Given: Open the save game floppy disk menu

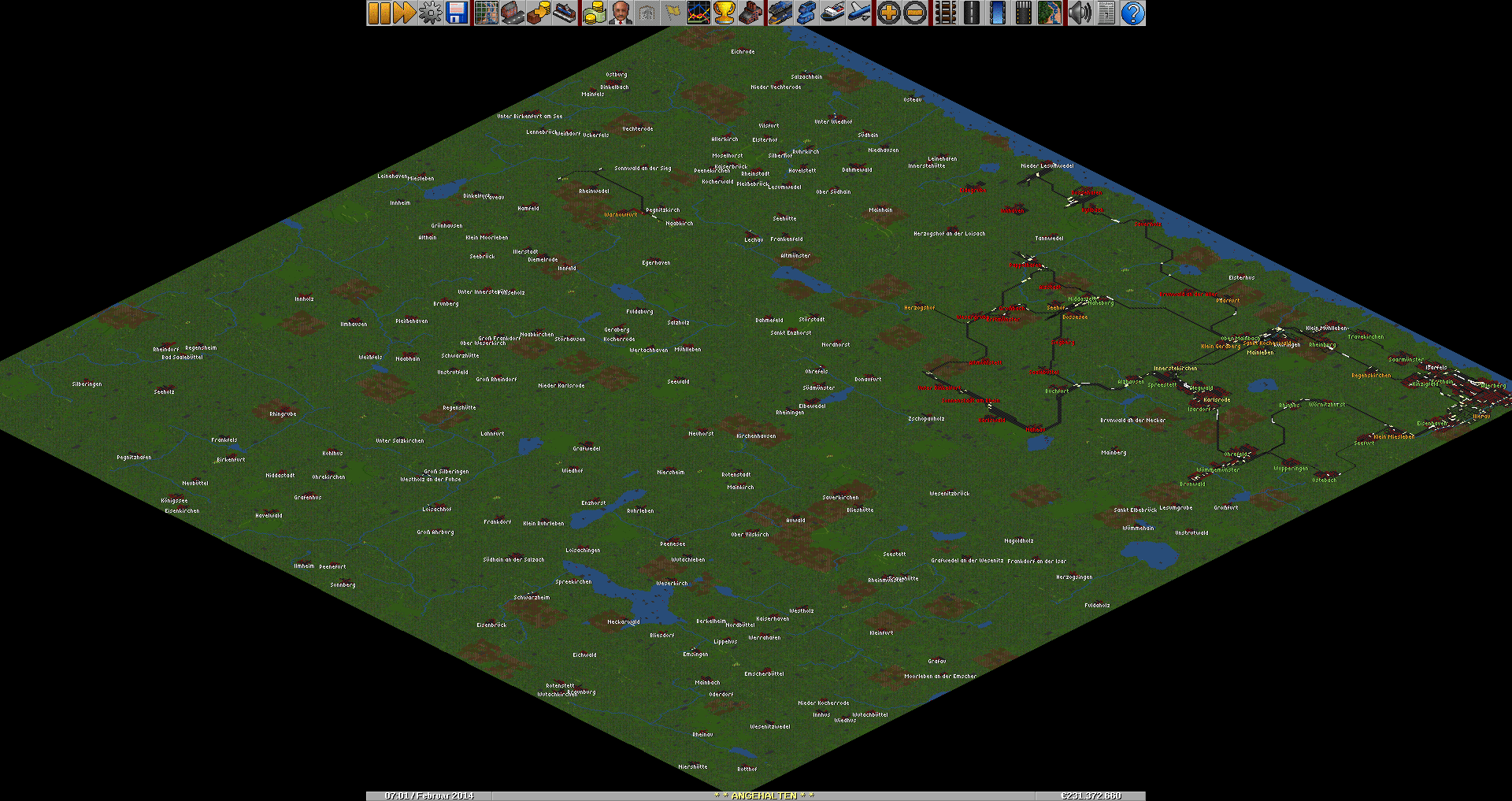Looking at the screenshot, I should click(457, 13).
